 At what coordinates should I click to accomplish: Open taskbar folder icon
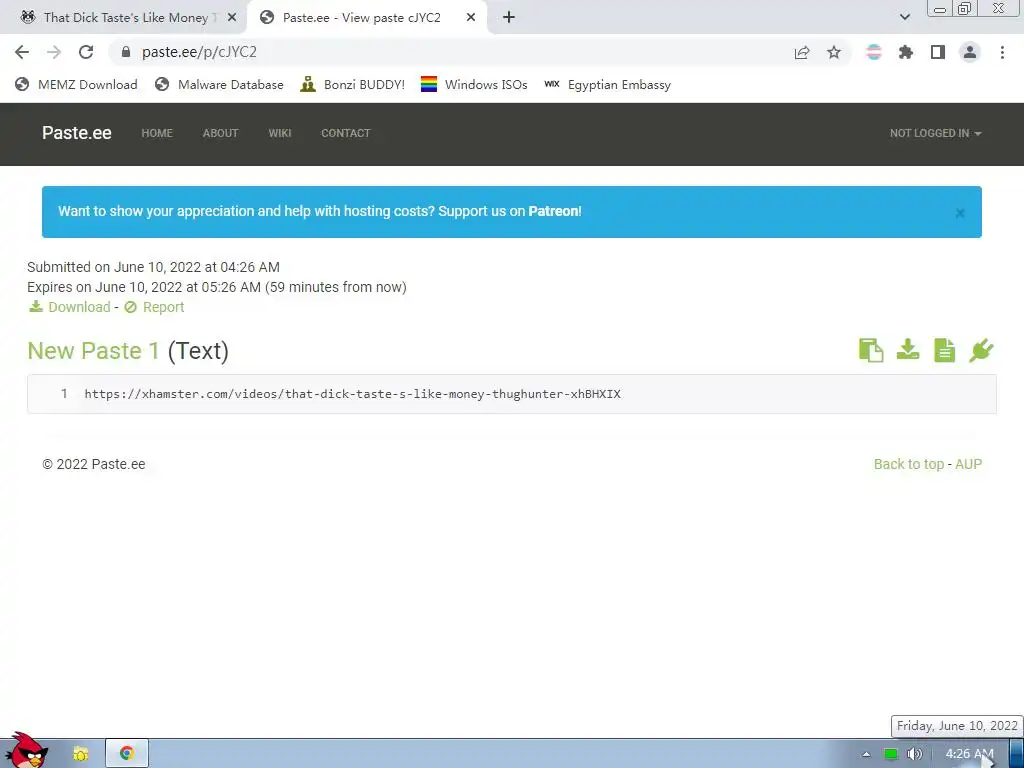tap(80, 754)
